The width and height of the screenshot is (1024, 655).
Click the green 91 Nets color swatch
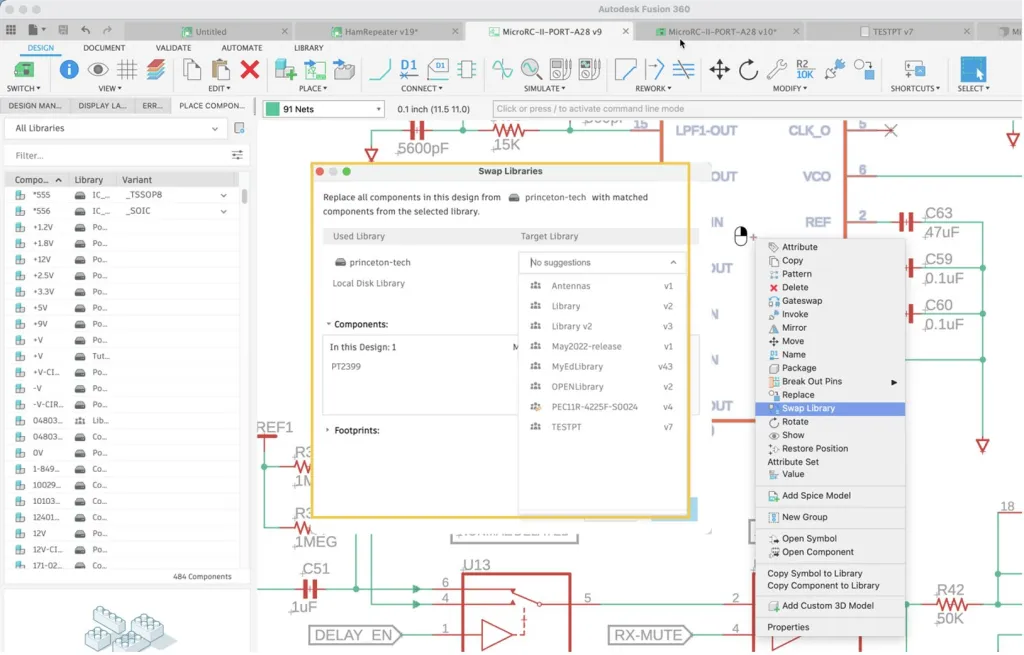[272, 109]
